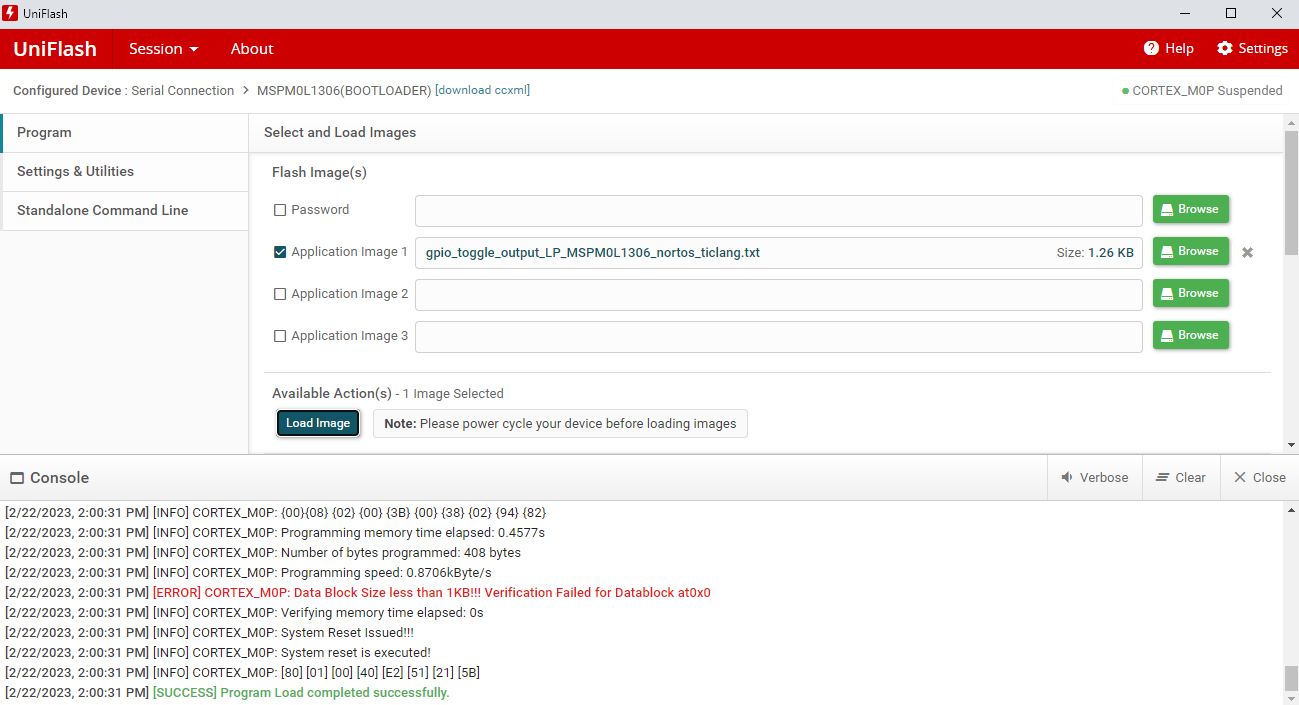Click the power cycle Note message

[560, 424]
